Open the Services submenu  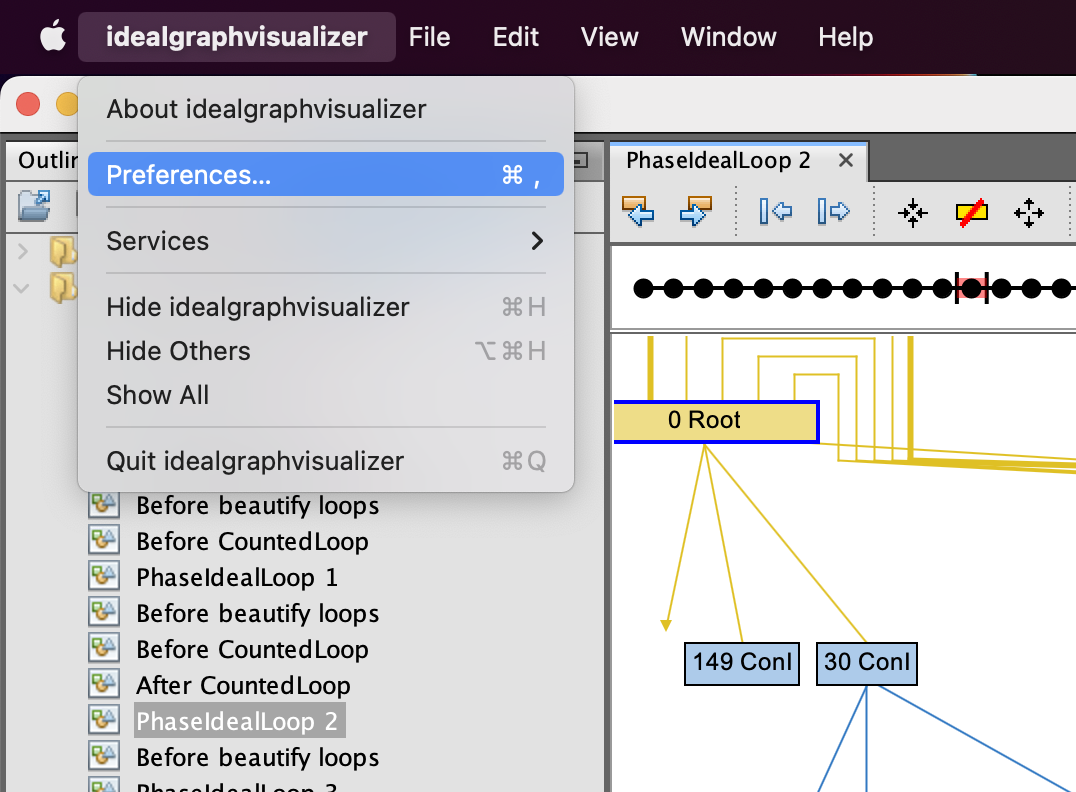[325, 241]
